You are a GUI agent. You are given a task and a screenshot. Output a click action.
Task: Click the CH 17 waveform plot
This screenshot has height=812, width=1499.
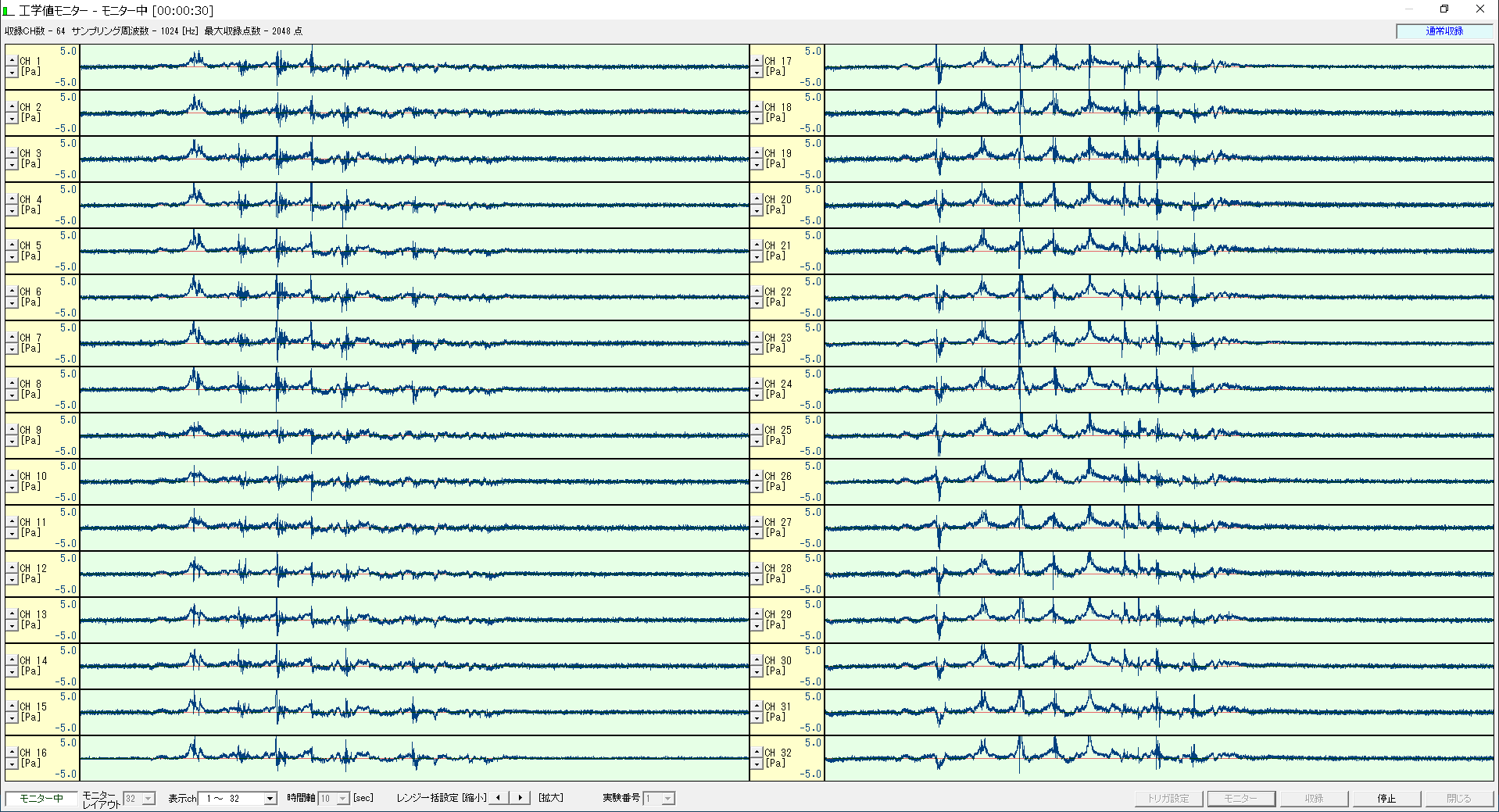pyautogui.click(x=1159, y=66)
